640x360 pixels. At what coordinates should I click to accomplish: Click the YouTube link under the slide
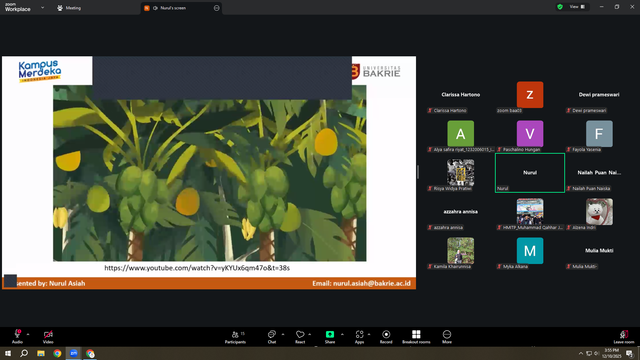[x=197, y=268]
